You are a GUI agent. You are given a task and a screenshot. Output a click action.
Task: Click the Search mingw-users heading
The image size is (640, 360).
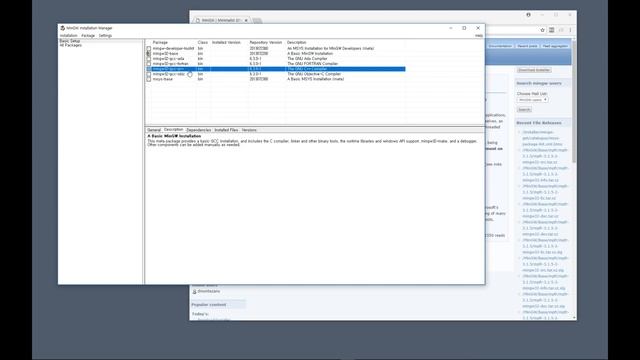coord(539,83)
